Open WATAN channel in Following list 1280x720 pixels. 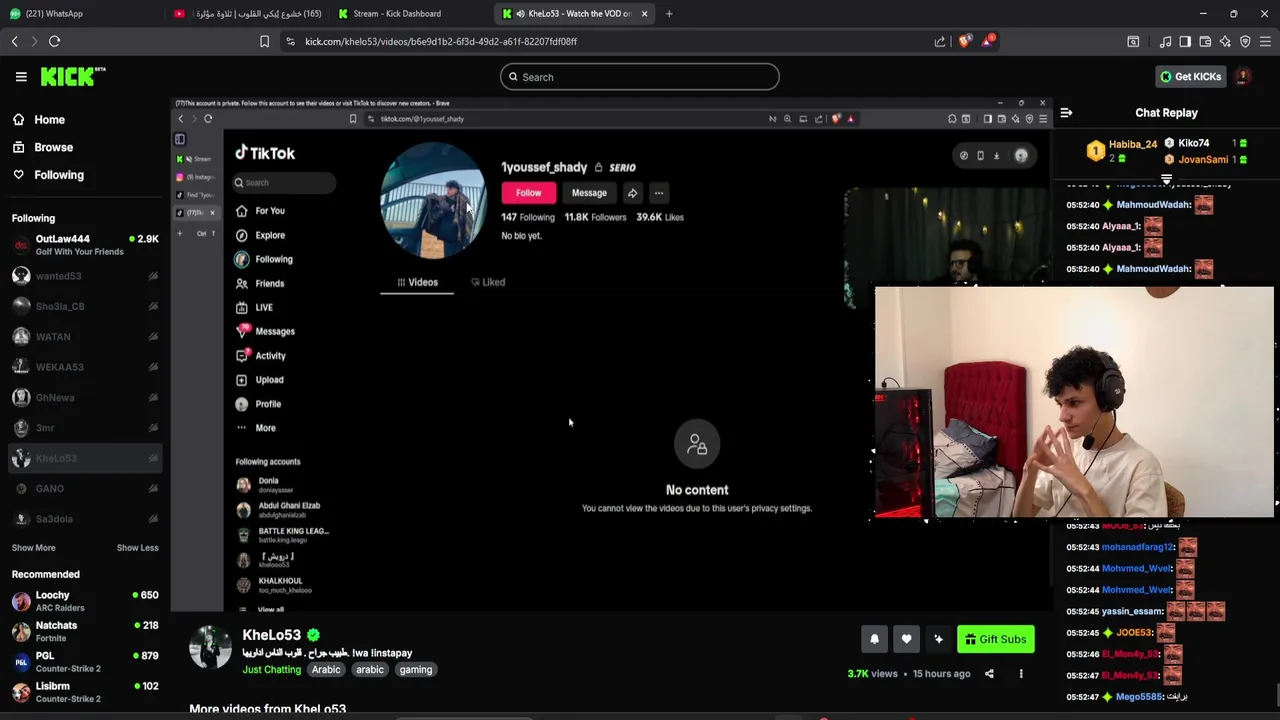click(85, 337)
